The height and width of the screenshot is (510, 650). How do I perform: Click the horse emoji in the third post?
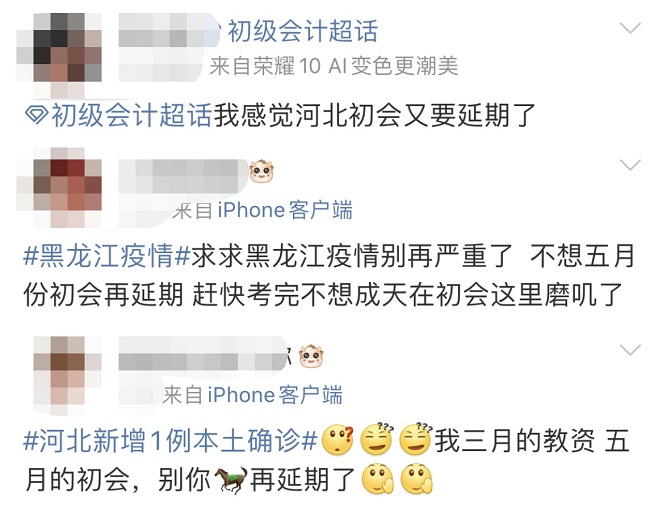[x=231, y=480]
